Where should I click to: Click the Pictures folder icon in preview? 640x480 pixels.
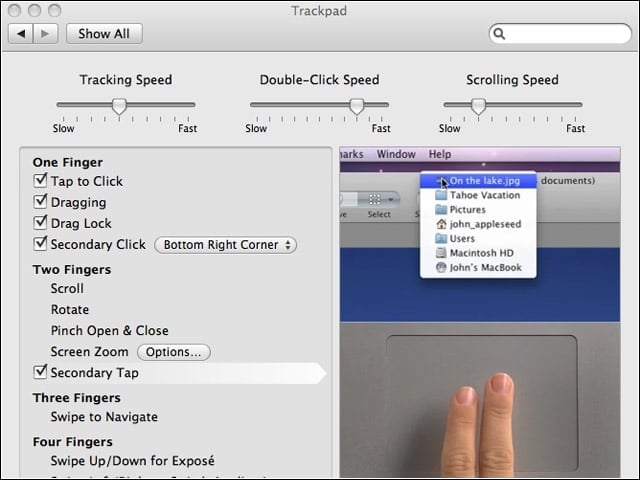tap(441, 209)
